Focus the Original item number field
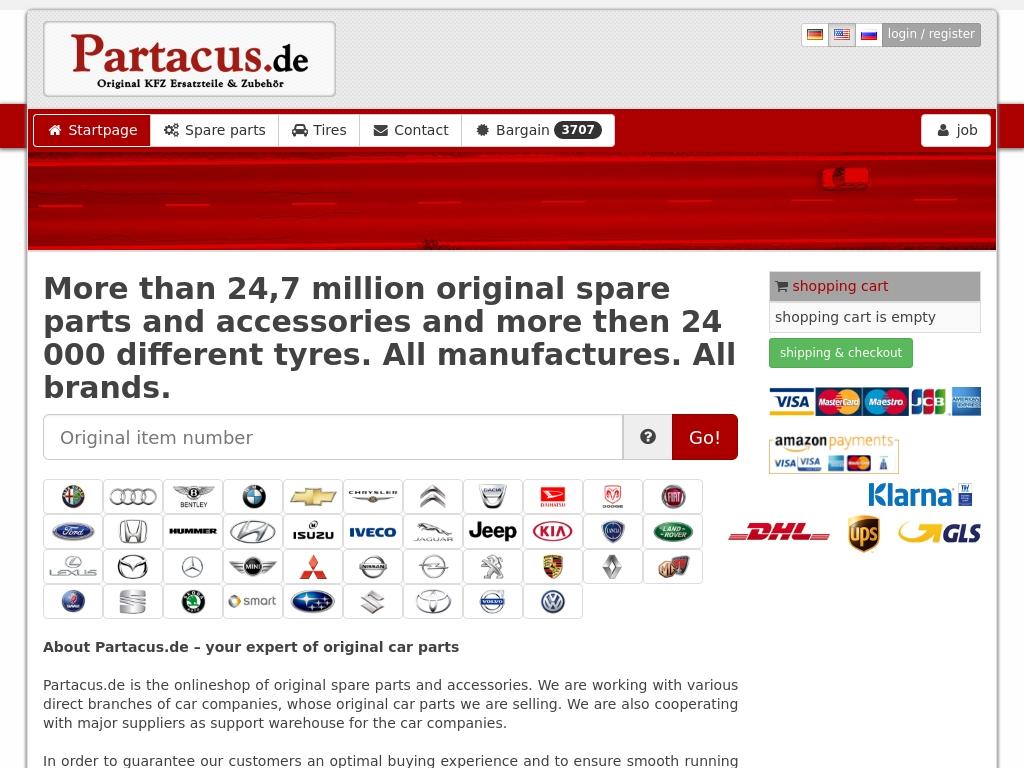The width and height of the screenshot is (1024, 768). (x=333, y=437)
